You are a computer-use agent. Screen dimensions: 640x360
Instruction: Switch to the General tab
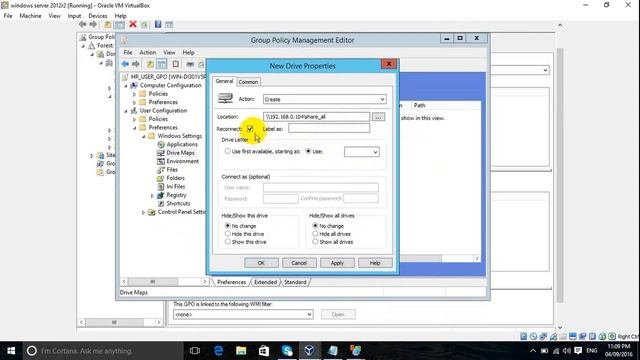click(224, 81)
